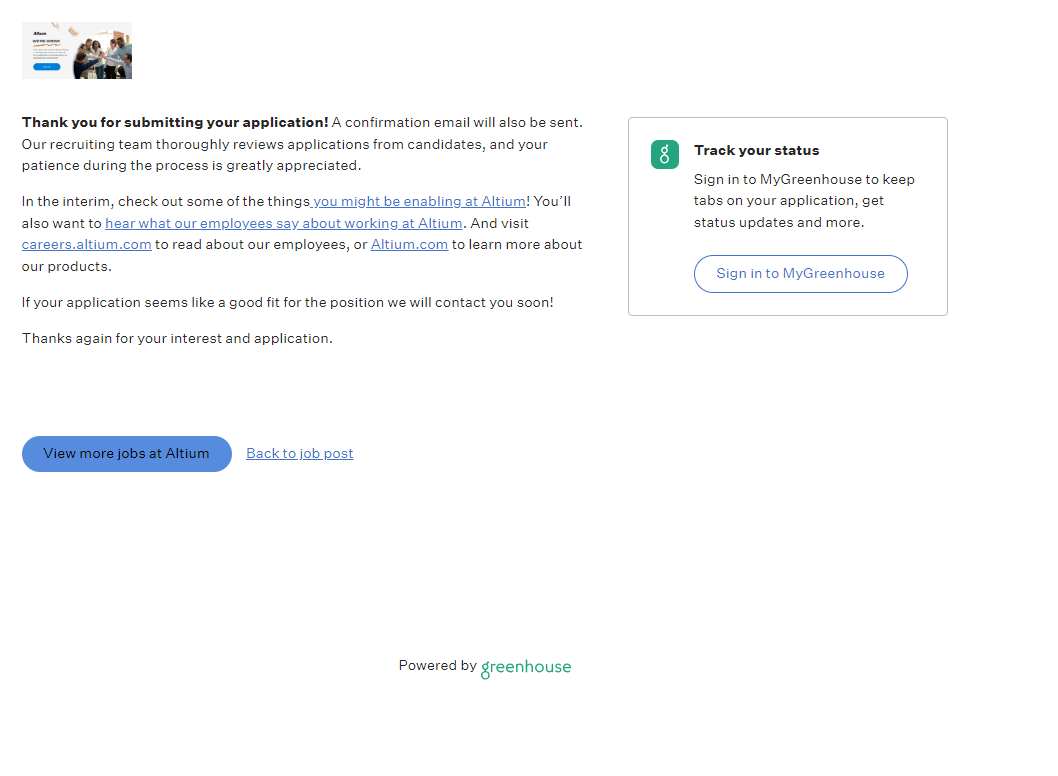Image resolution: width=1058 pixels, height=776 pixels.
Task: Open the Altium.com products link
Action: pos(409,244)
